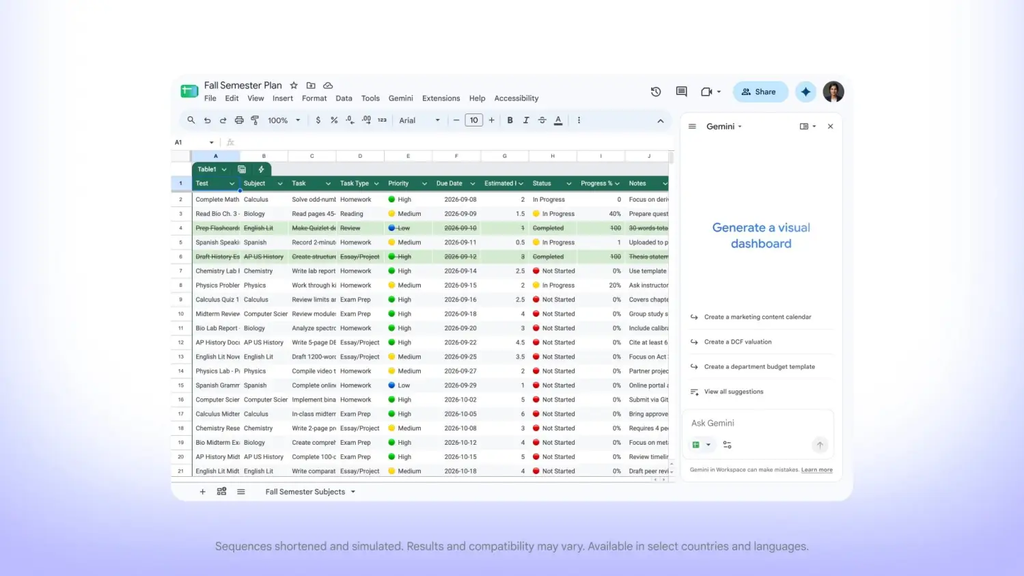Open the Status column filter dropdown

tap(568, 184)
